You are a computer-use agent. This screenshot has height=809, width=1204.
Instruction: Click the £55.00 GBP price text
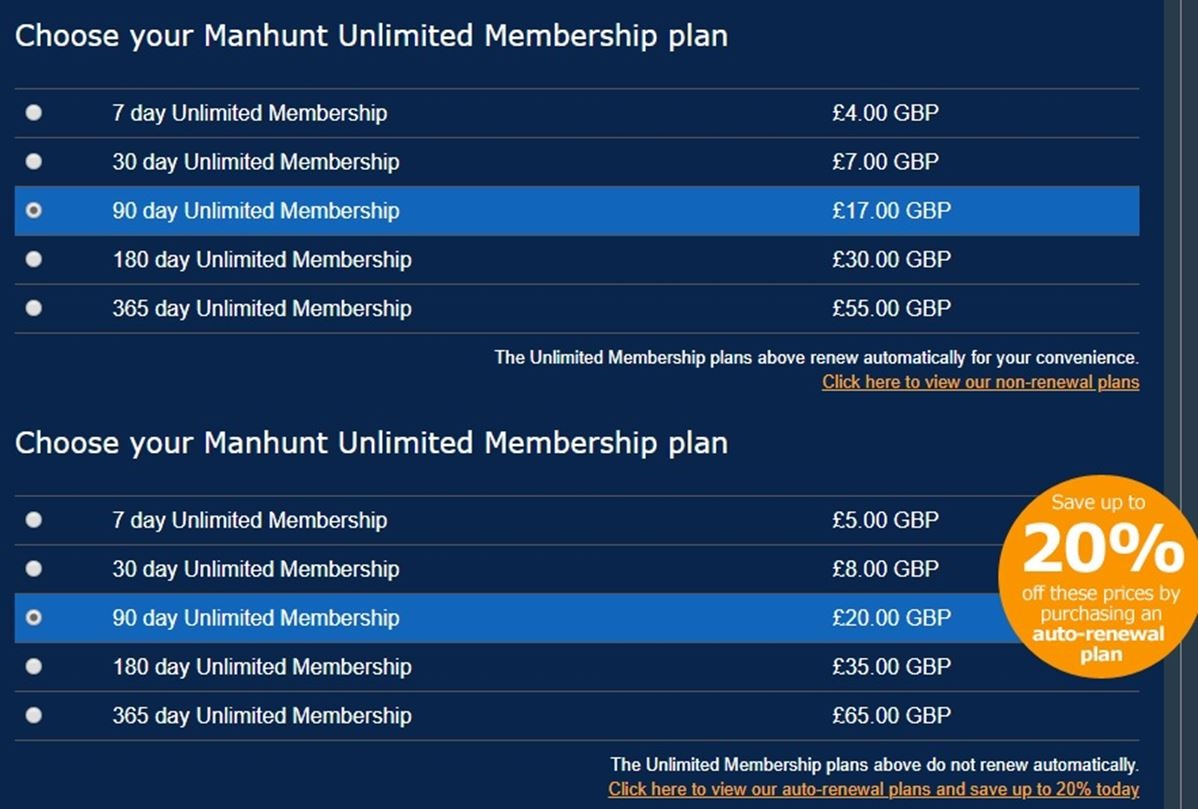coord(890,308)
